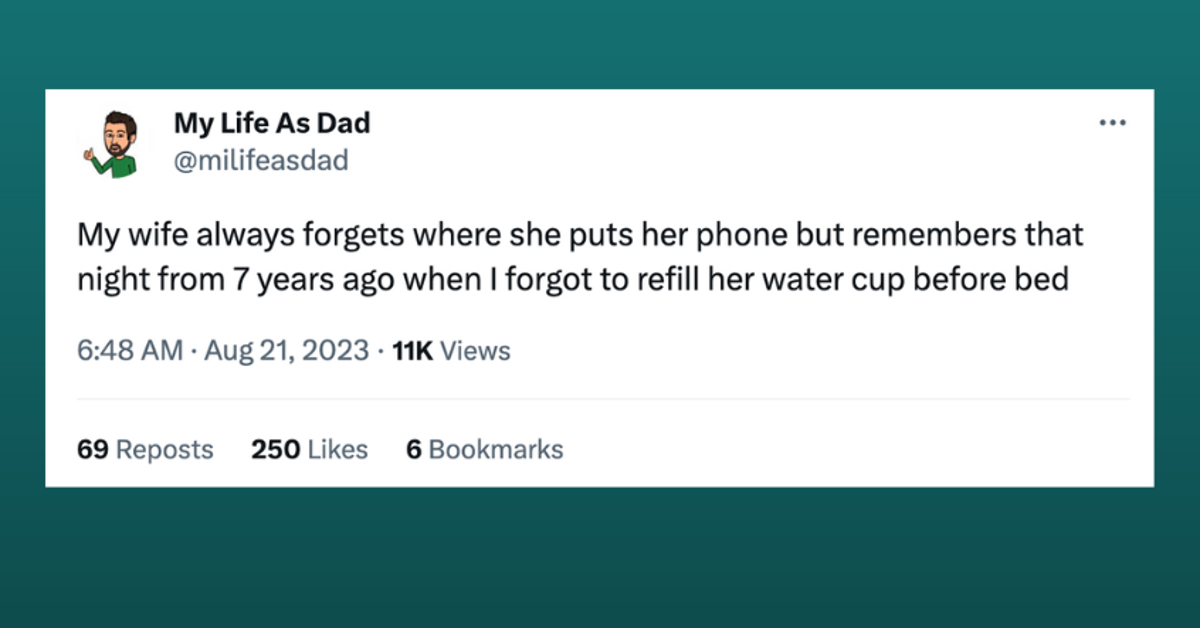Open the Aug 21, 2023 timestamp
This screenshot has height=628, width=1200.
coord(287,350)
